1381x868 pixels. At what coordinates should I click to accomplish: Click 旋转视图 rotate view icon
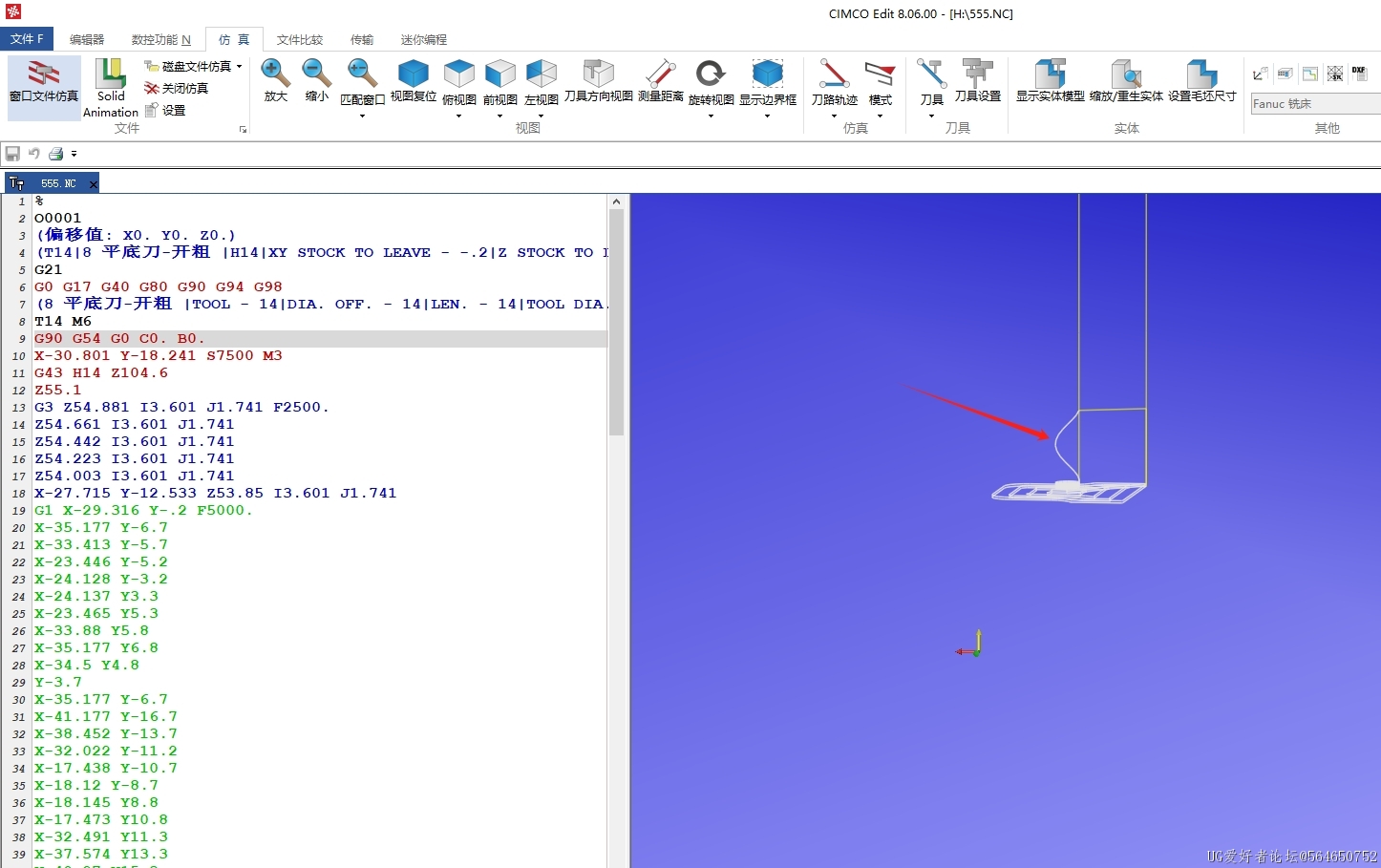click(x=711, y=74)
